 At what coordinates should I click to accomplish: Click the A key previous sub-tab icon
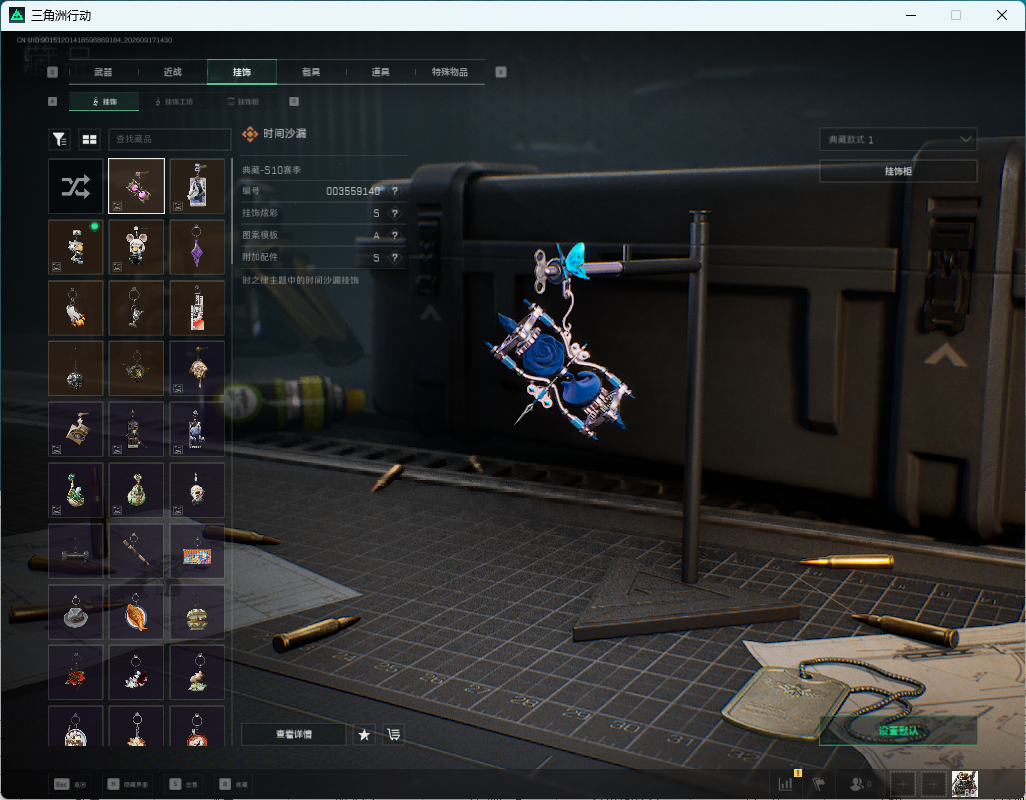pos(53,101)
